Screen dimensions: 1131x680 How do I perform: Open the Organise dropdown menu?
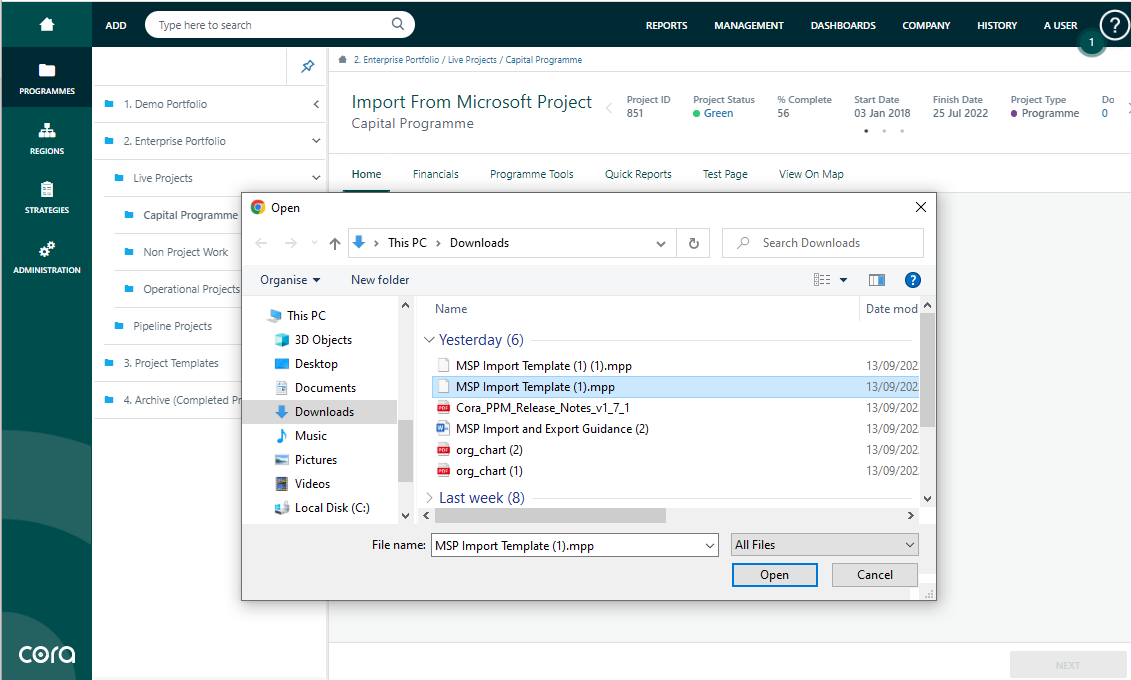290,280
